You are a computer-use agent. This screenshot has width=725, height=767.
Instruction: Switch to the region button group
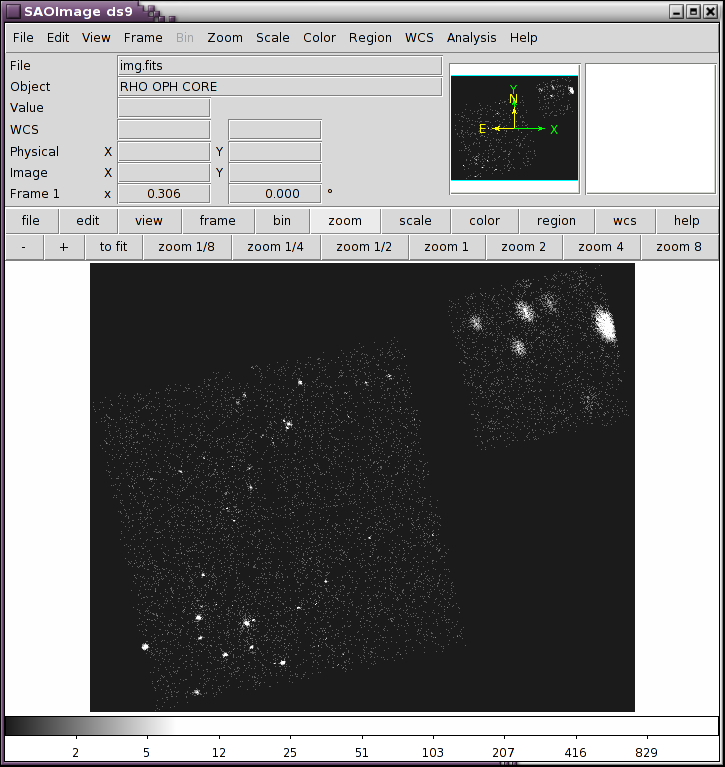(x=556, y=221)
